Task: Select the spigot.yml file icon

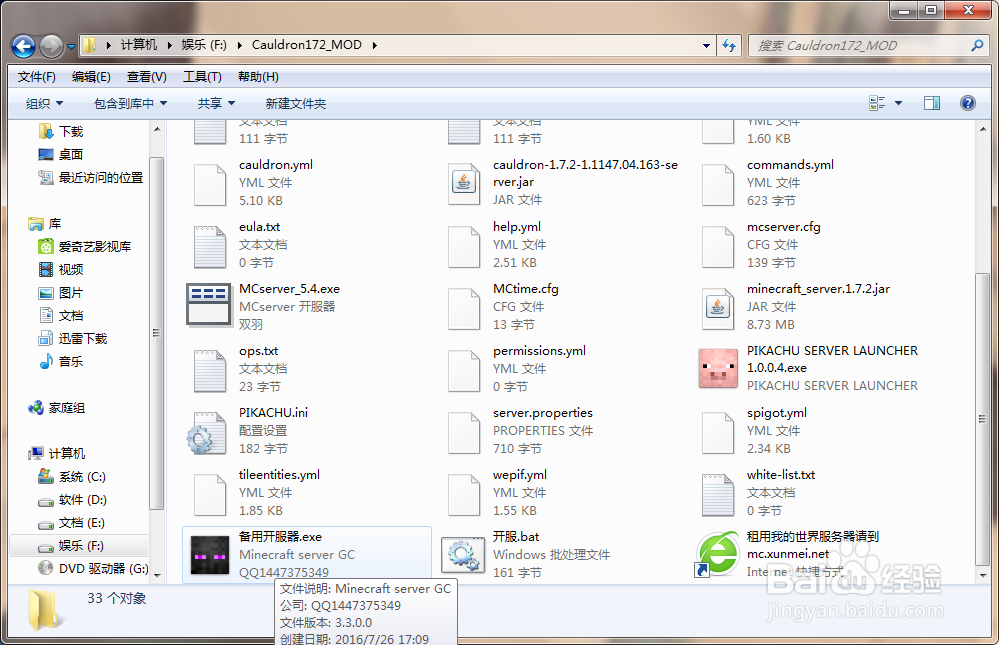Action: pyautogui.click(x=718, y=431)
